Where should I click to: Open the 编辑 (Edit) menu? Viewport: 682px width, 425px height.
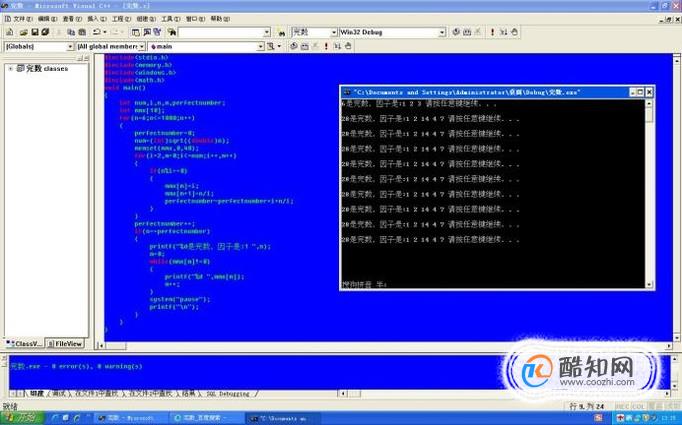(47, 19)
